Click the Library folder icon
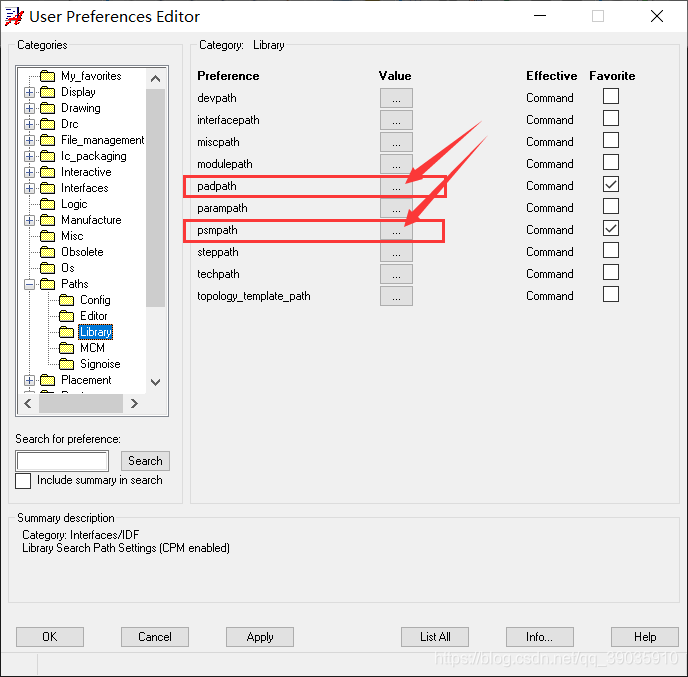The image size is (688, 677). point(67,332)
